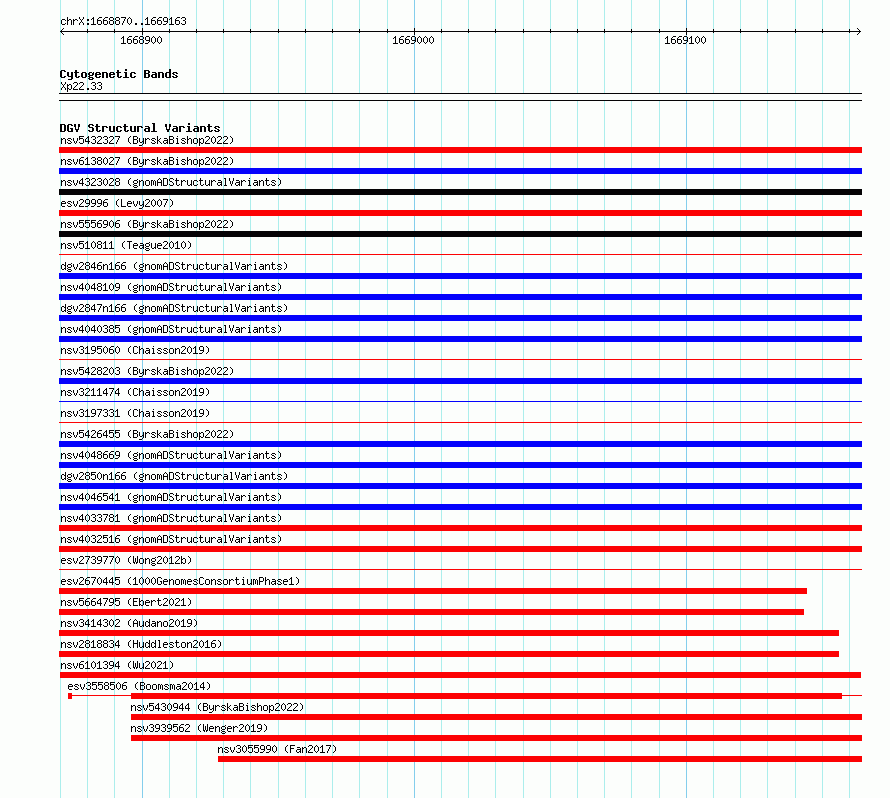This screenshot has width=890, height=798.
Task: Select the red bar of nsv5664795
Action: click(x=431, y=612)
